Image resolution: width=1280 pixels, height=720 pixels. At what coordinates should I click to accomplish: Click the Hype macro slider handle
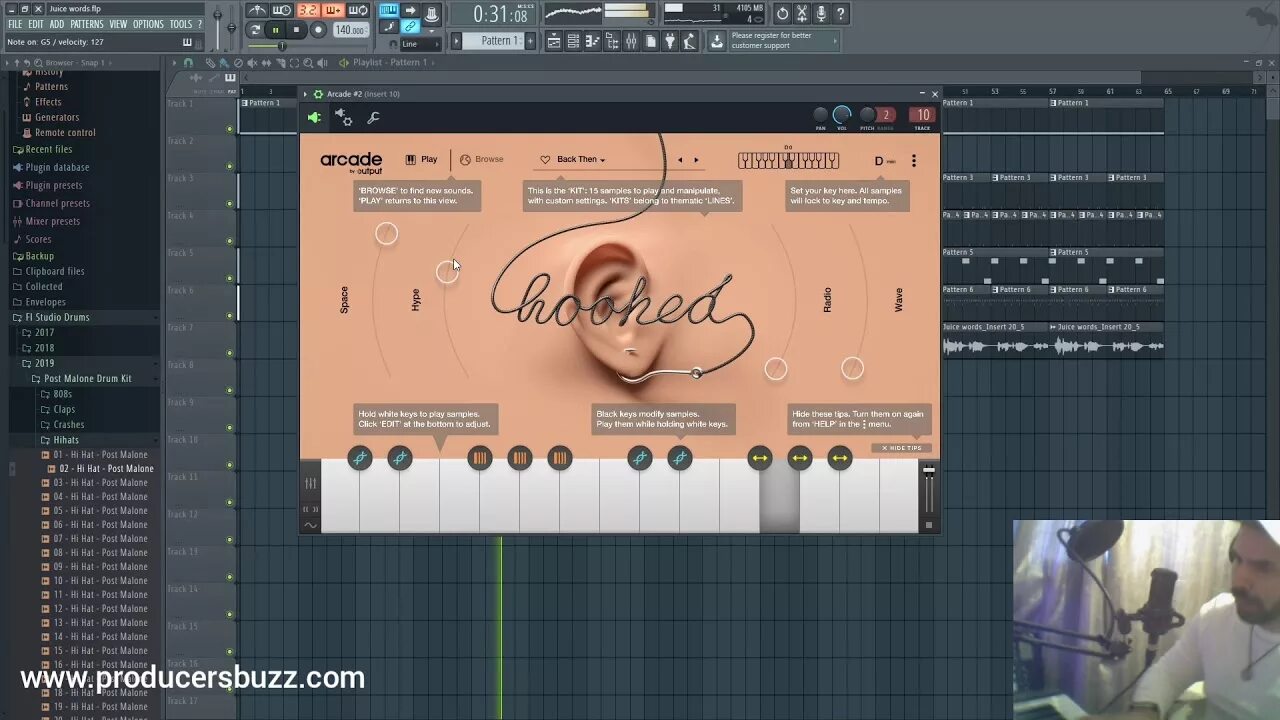point(447,272)
